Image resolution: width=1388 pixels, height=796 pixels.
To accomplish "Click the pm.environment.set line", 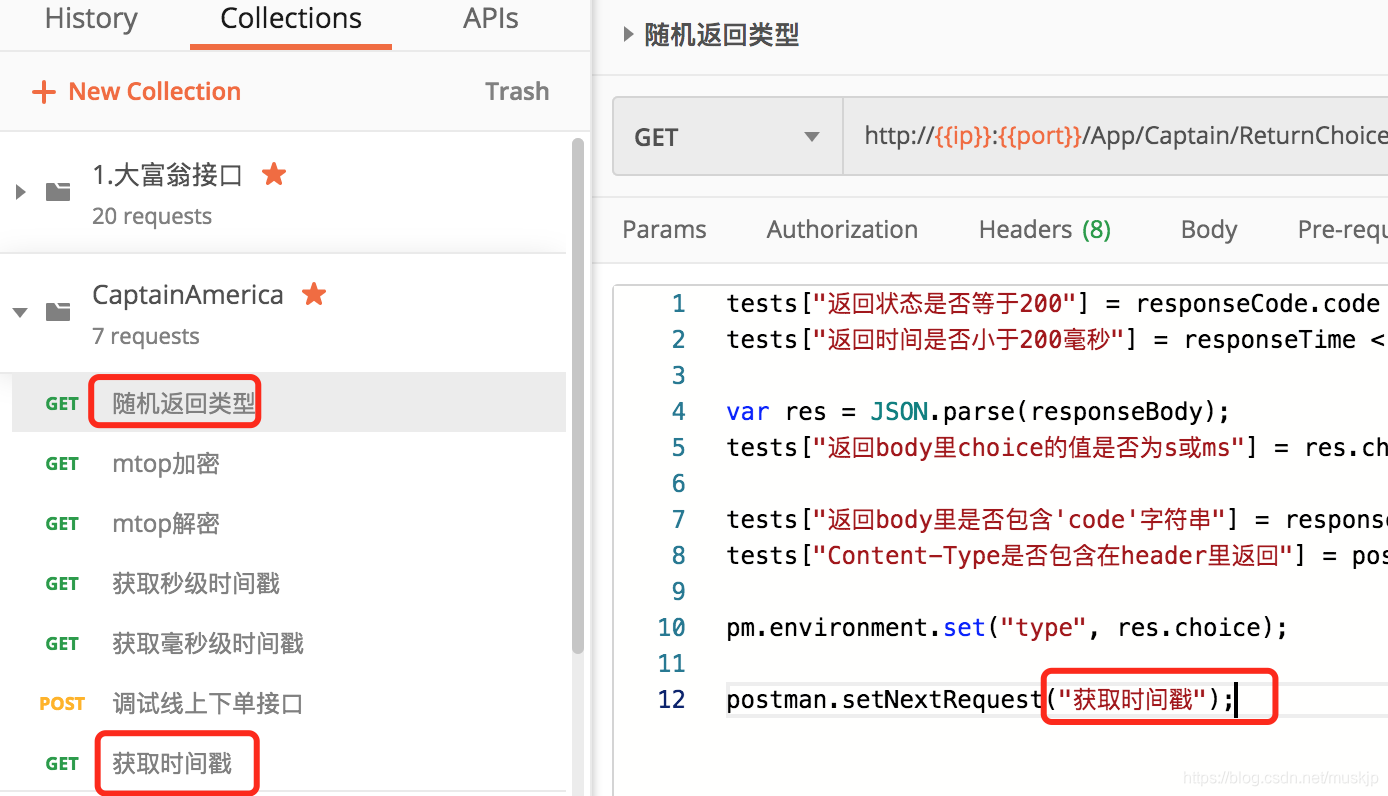I will (x=1007, y=628).
